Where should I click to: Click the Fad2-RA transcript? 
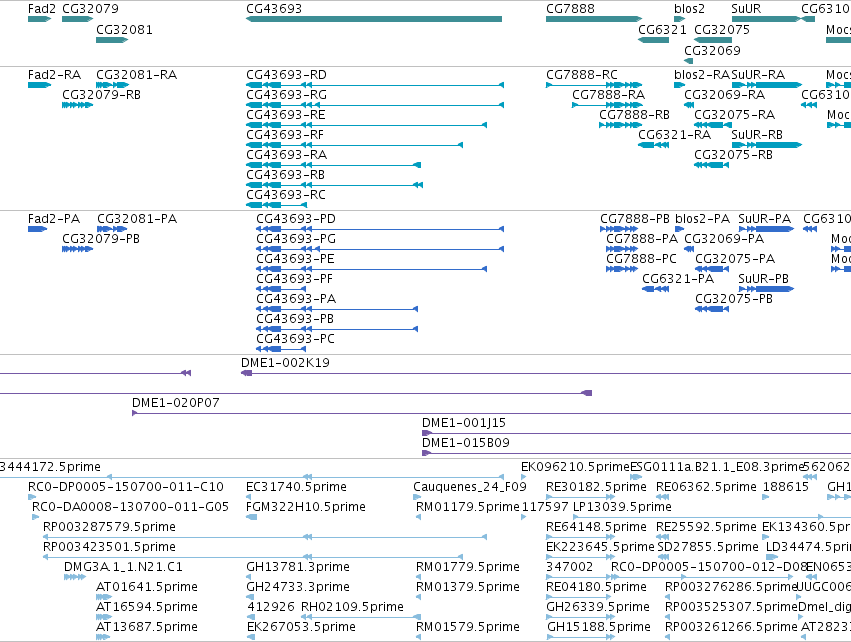pos(39,85)
